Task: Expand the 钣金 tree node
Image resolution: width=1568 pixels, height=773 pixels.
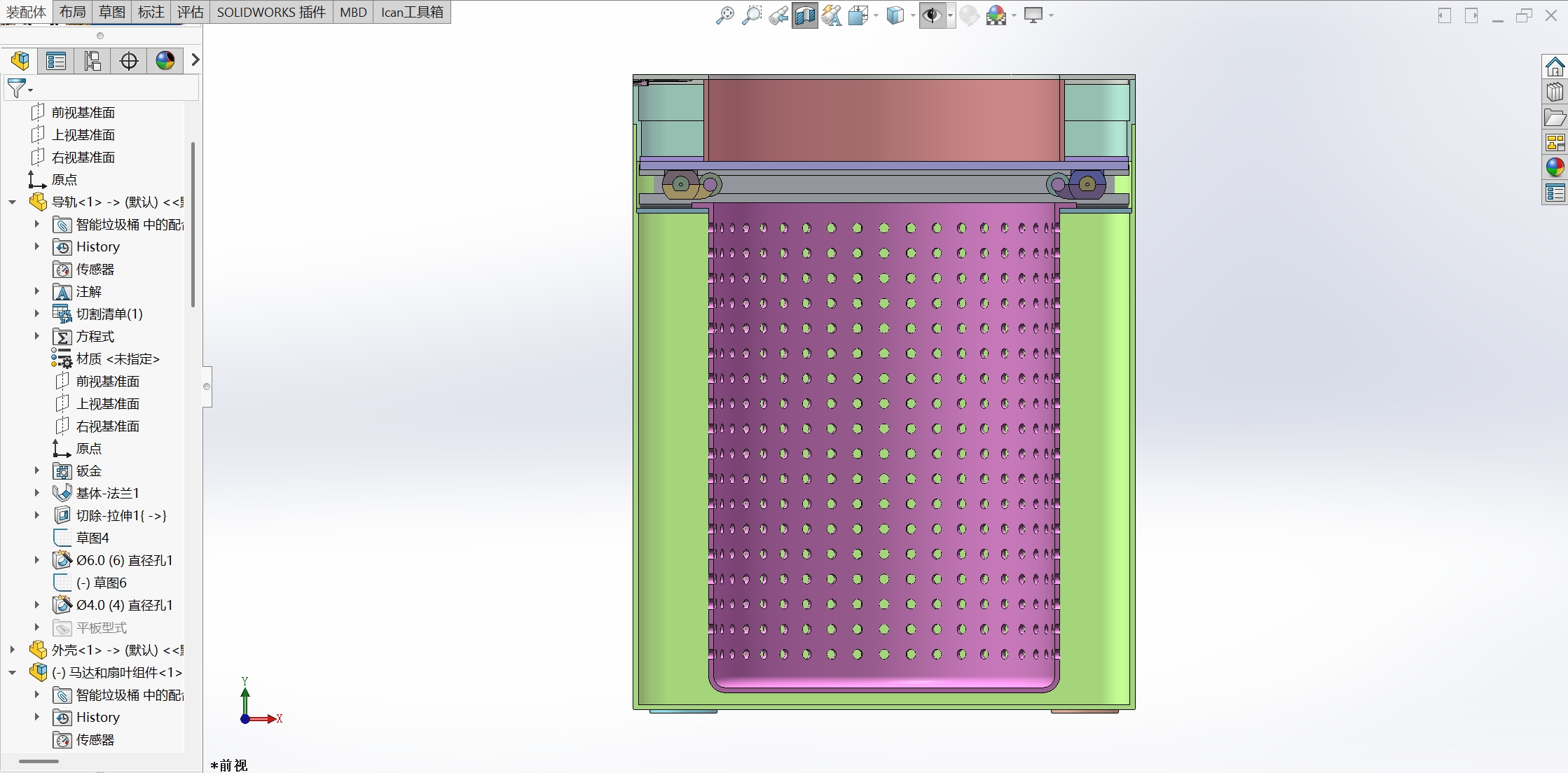Action: click(37, 471)
